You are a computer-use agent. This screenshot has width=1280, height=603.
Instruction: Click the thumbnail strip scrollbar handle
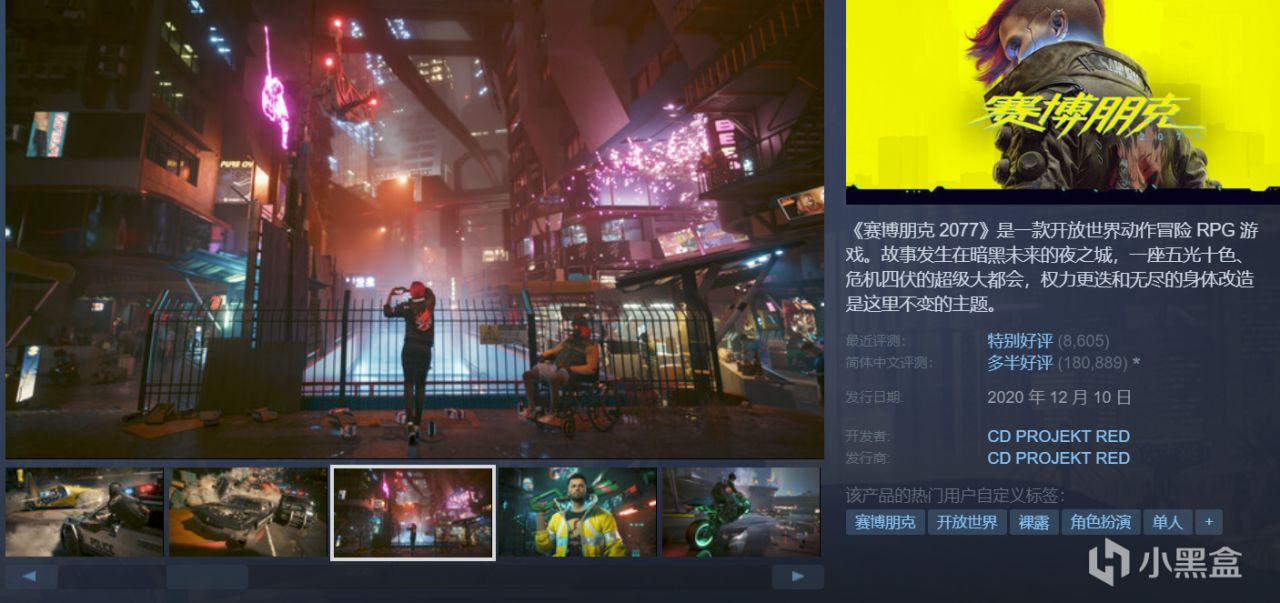coord(207,577)
